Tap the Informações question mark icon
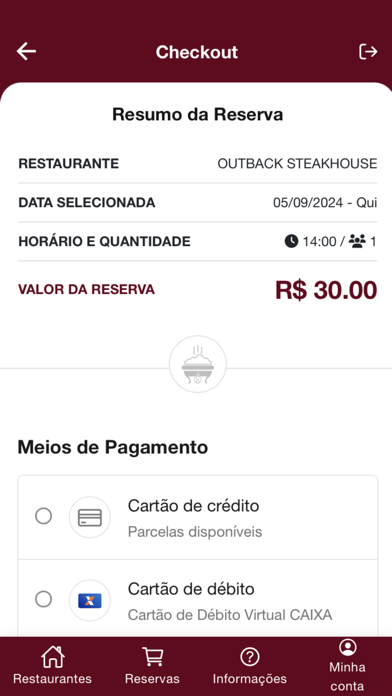Viewport: 392px width, 696px height. [249, 656]
